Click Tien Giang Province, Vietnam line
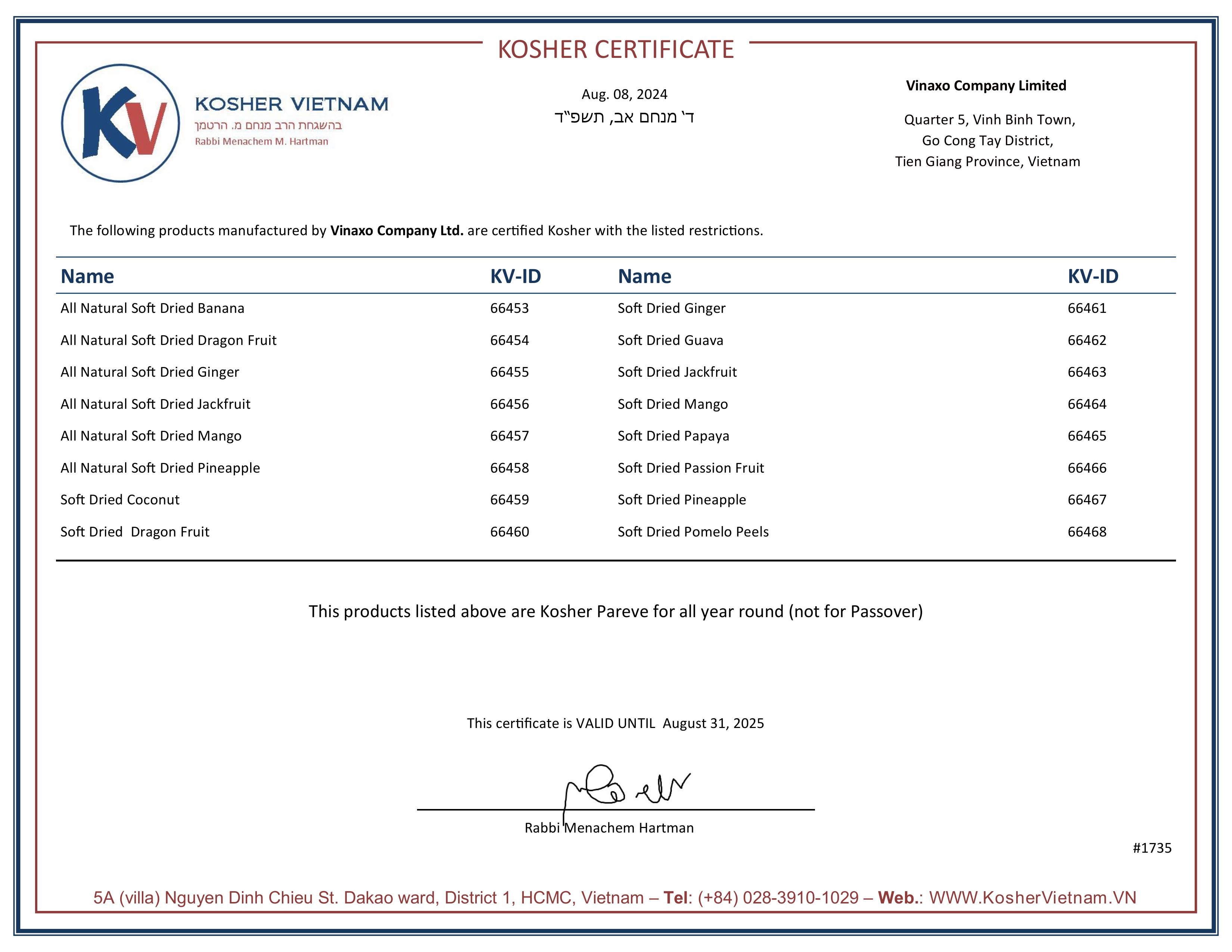The image size is (1232, 952). click(988, 161)
